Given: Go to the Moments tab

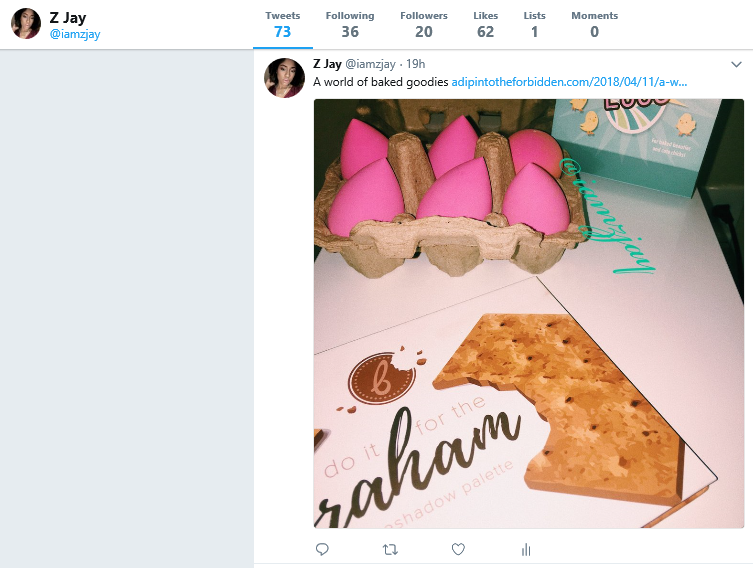Looking at the screenshot, I should [x=594, y=24].
